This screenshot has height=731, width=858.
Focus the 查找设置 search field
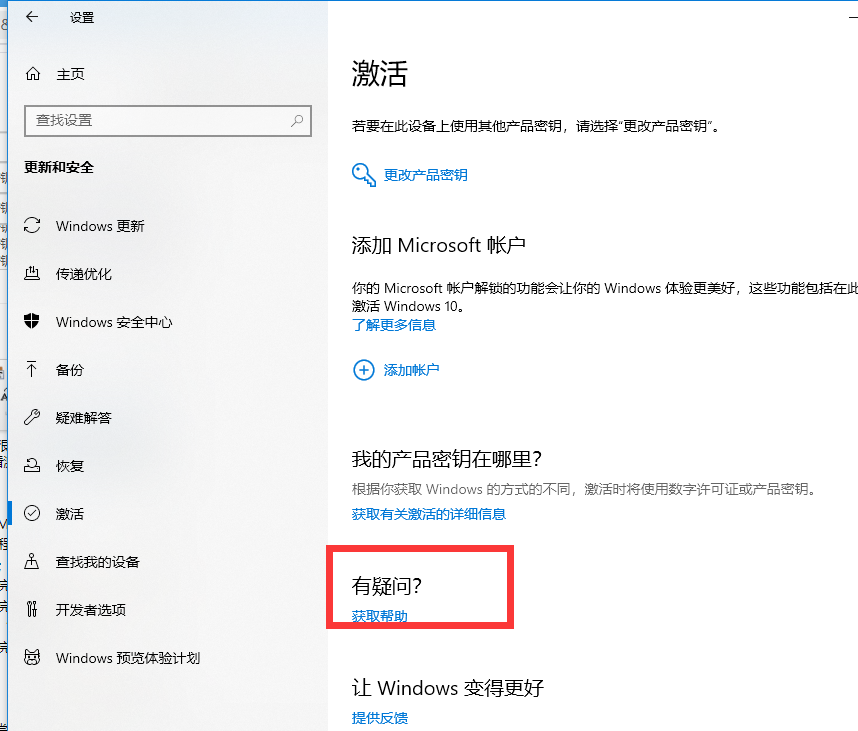tap(167, 120)
